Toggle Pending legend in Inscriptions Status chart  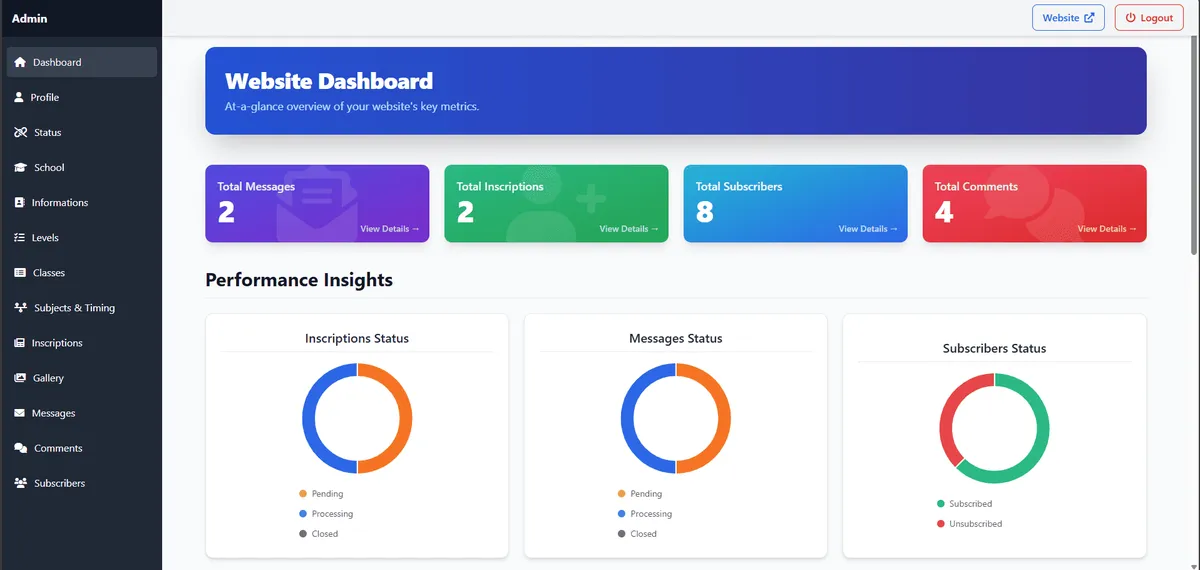[x=326, y=494]
